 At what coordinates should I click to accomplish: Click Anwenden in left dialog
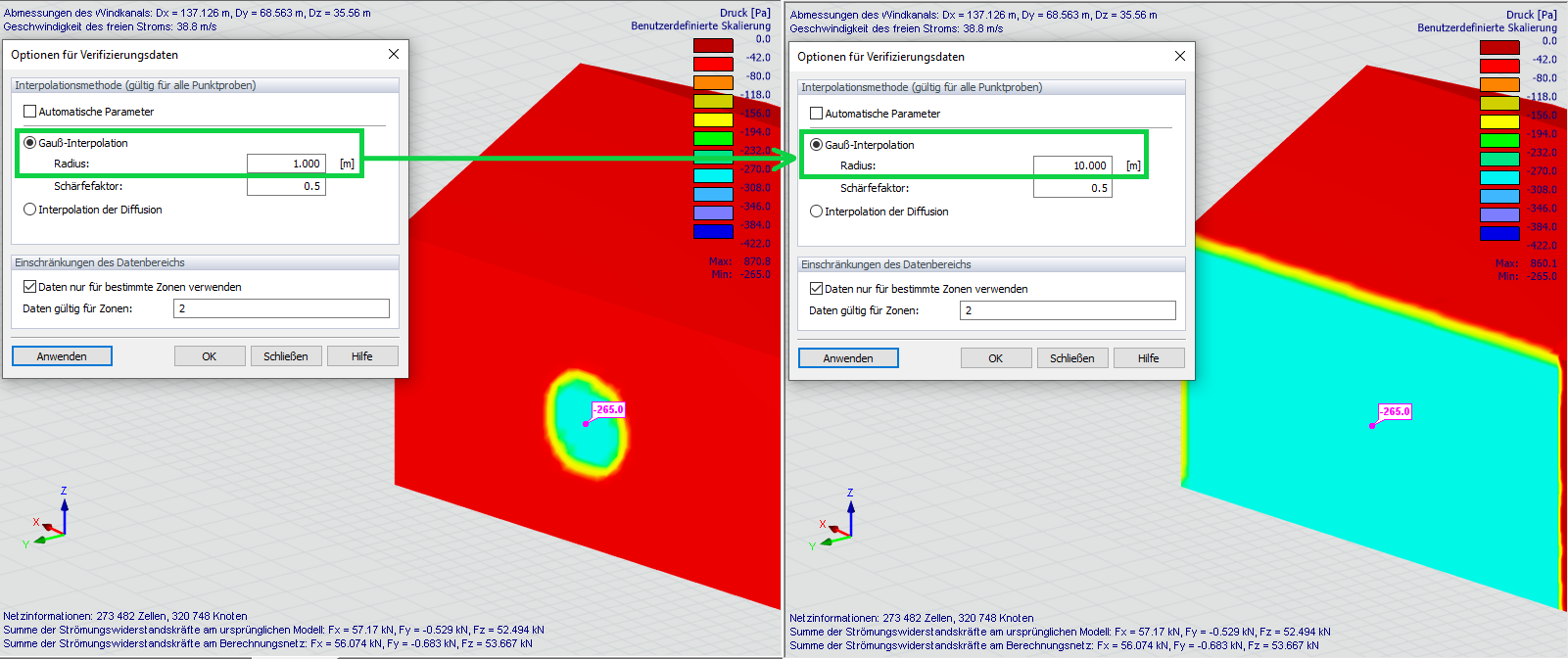tap(62, 356)
